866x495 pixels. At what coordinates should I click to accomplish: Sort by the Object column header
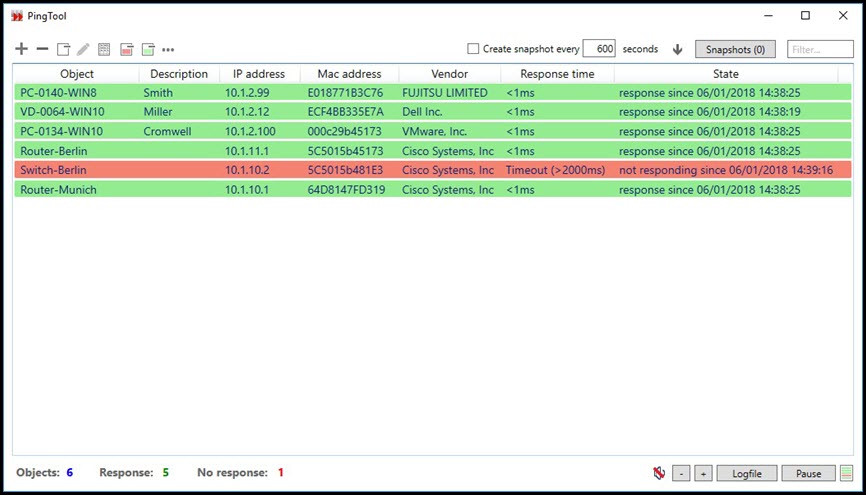[x=77, y=73]
